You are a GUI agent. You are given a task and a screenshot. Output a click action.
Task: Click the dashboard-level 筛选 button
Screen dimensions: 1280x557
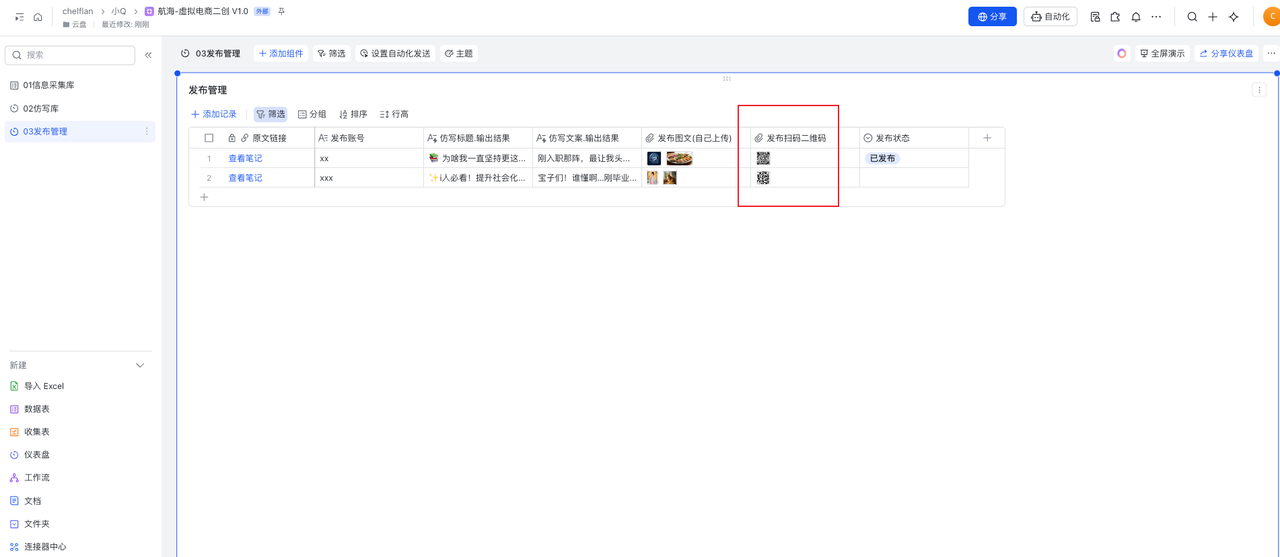(x=331, y=54)
